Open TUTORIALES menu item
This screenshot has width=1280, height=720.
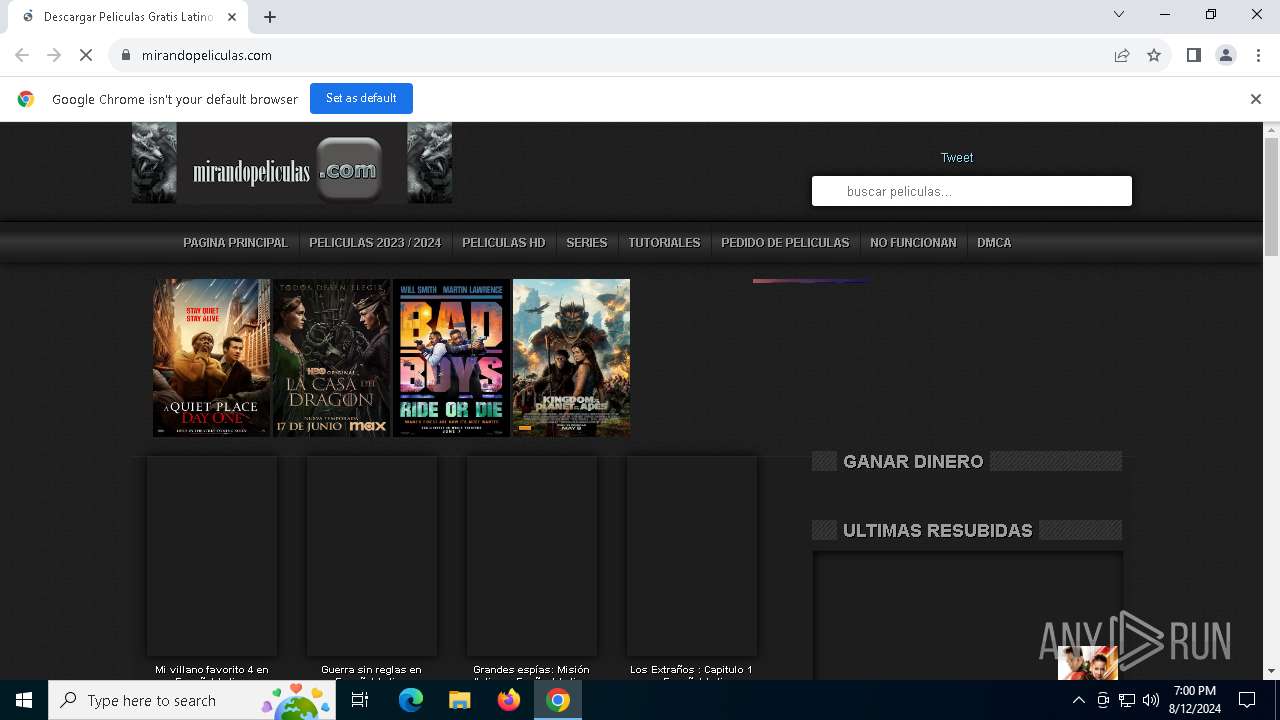(x=664, y=243)
